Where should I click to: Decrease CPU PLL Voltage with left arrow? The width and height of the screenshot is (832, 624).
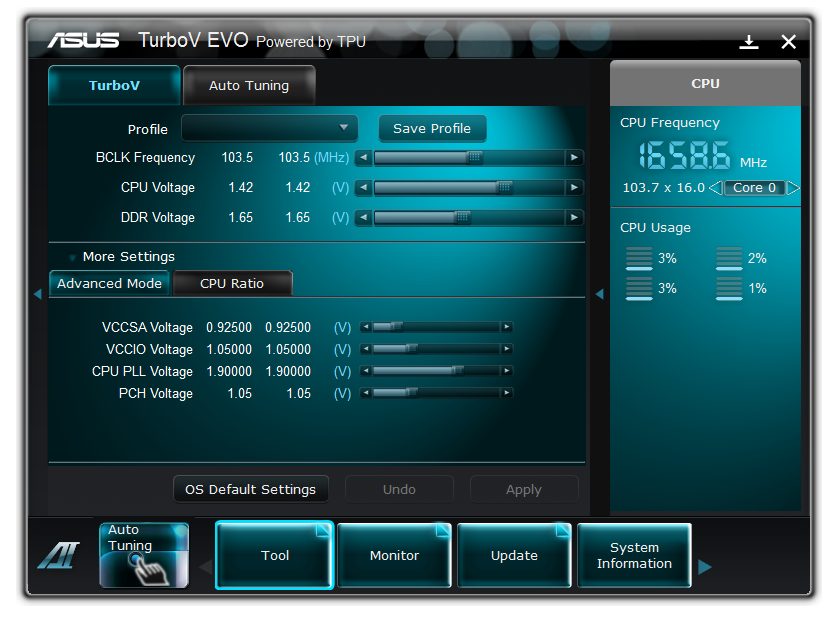tap(366, 370)
